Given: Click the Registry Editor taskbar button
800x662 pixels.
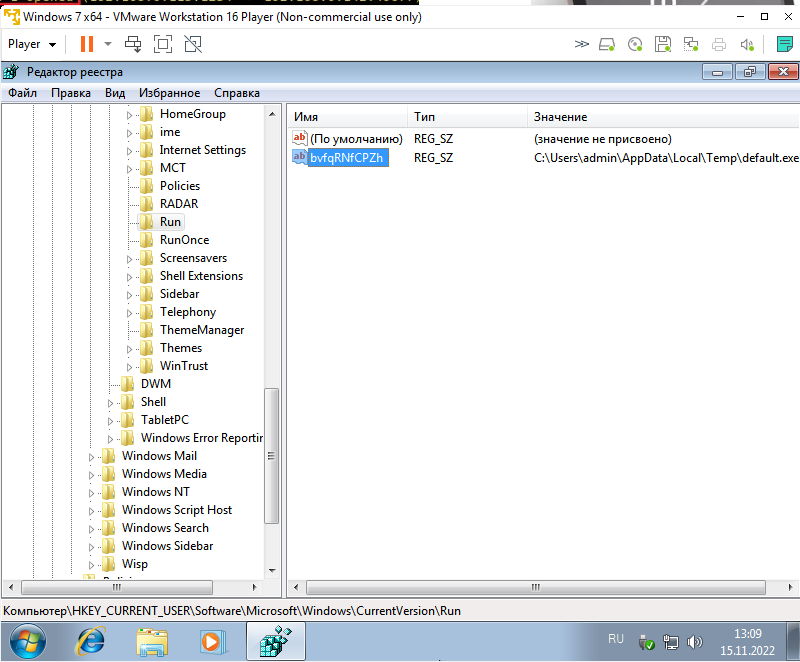Looking at the screenshot, I should (x=276, y=641).
